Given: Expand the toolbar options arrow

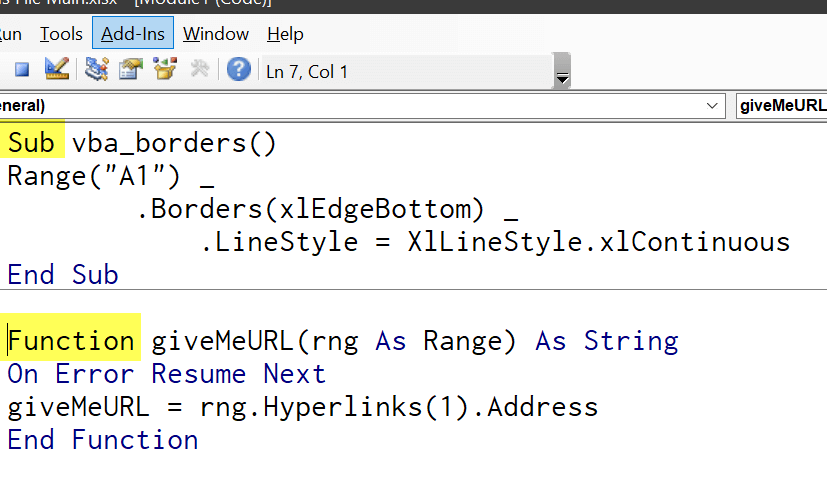Looking at the screenshot, I should pyautogui.click(x=562, y=77).
